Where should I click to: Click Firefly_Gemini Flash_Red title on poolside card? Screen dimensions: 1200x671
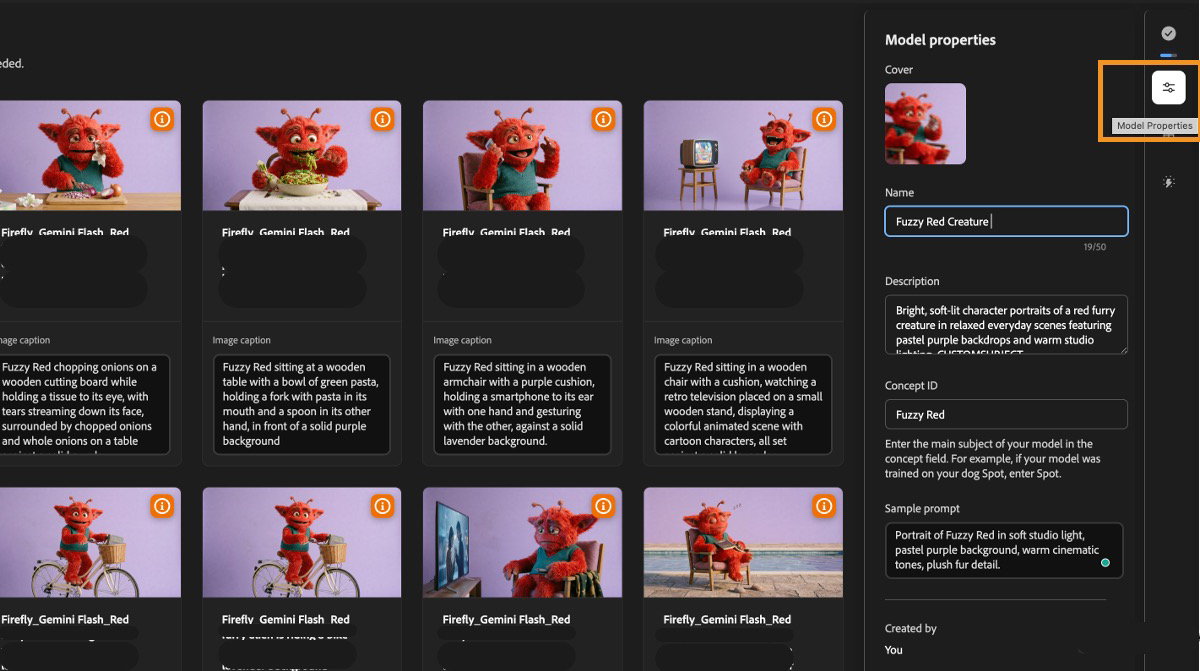(727, 620)
